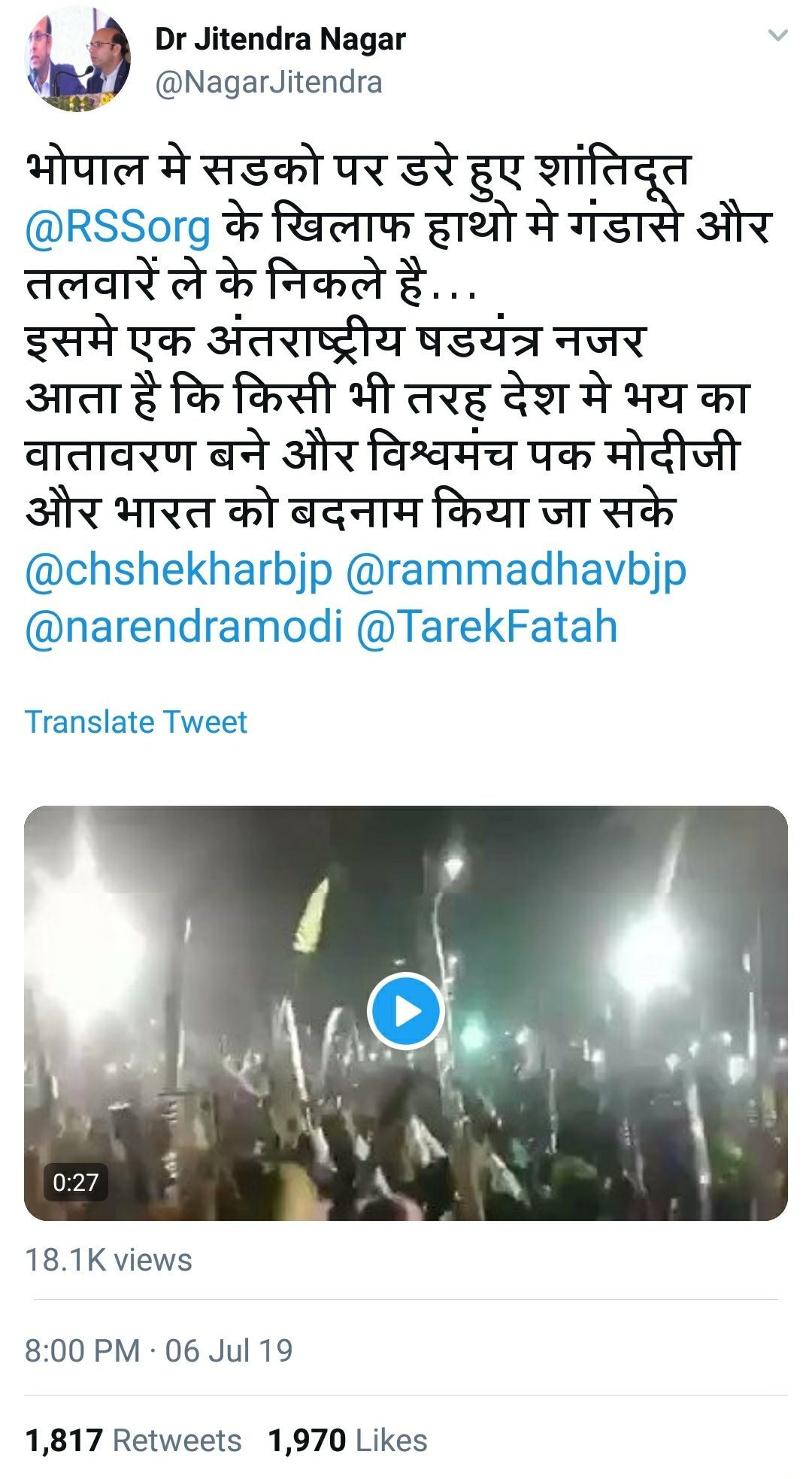View the 1,817 Retweets list
This screenshot has width=812, height=1479.
pyautogui.click(x=133, y=1441)
